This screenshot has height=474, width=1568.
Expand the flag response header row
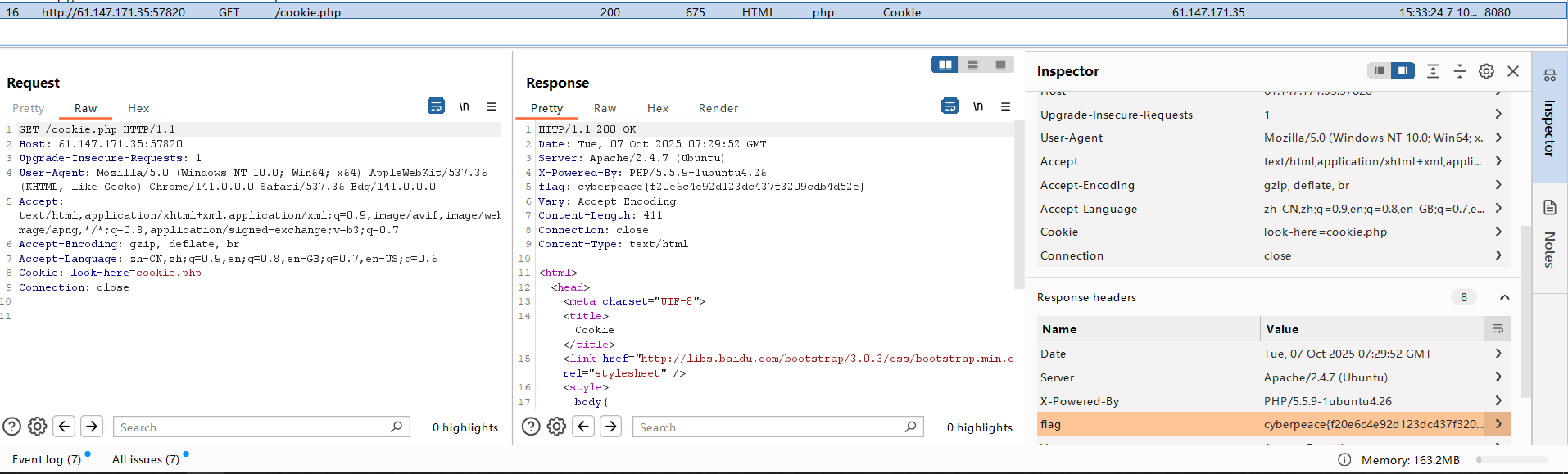click(x=1498, y=424)
